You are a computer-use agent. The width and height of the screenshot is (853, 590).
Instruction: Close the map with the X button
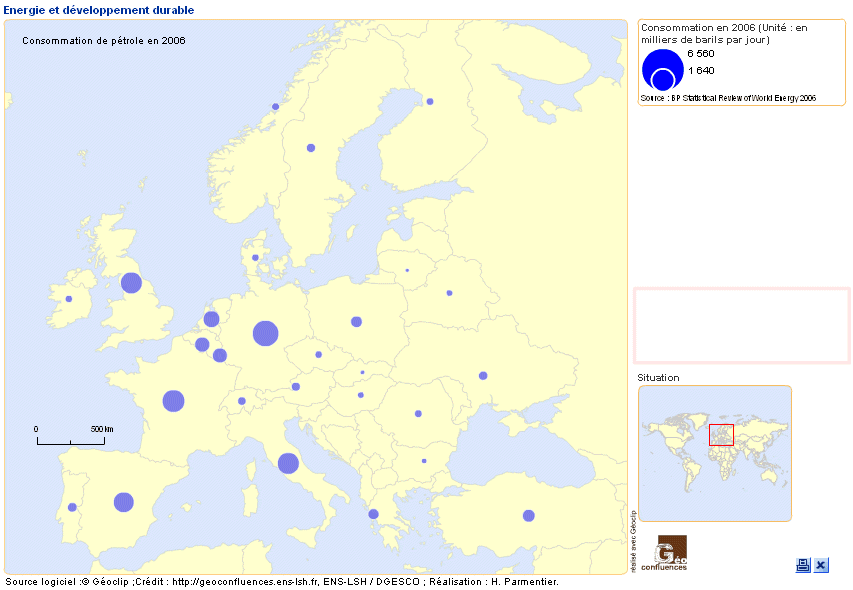tap(820, 565)
